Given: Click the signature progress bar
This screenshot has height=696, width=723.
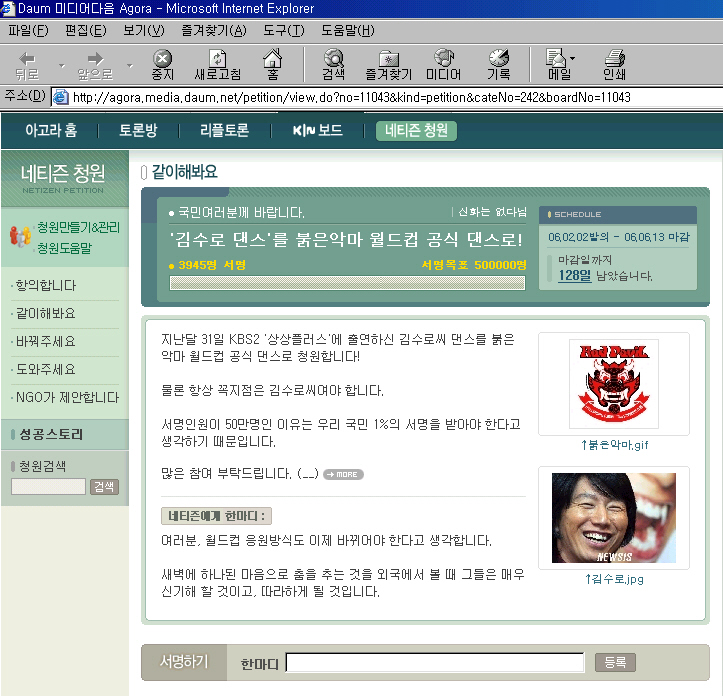Looking at the screenshot, I should [x=347, y=283].
